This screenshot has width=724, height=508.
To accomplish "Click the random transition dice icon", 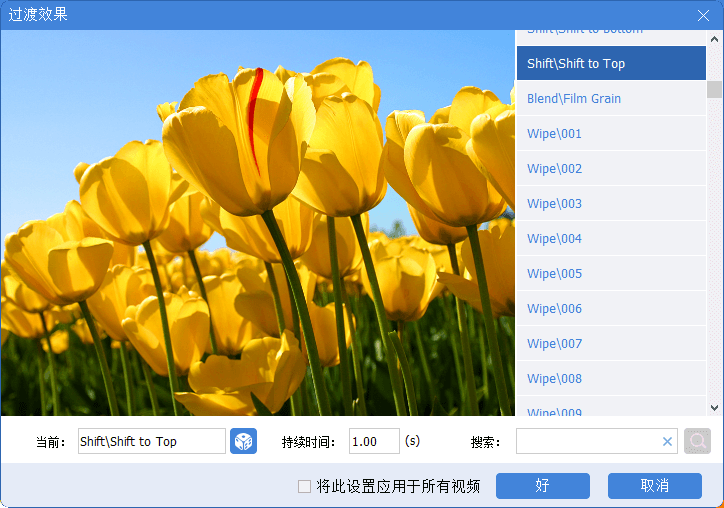I will [x=243, y=441].
